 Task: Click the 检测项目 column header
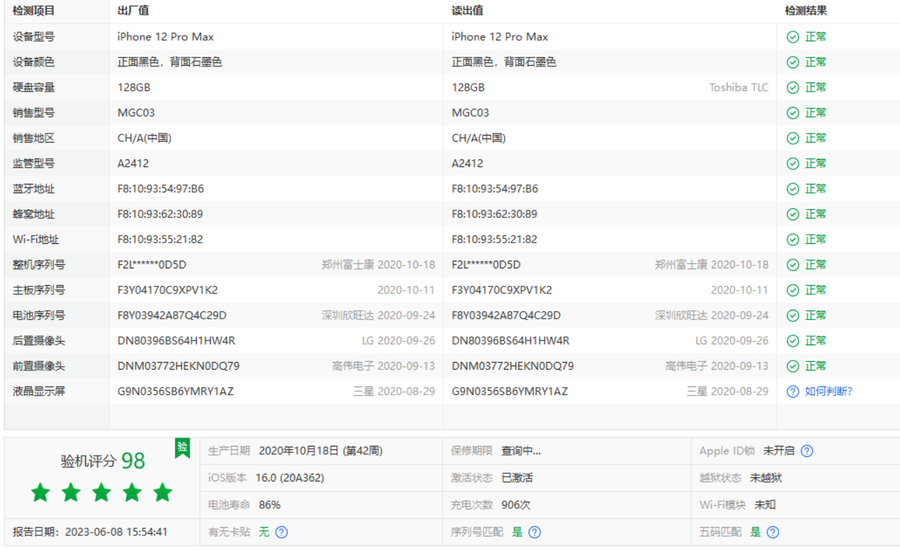[x=34, y=10]
